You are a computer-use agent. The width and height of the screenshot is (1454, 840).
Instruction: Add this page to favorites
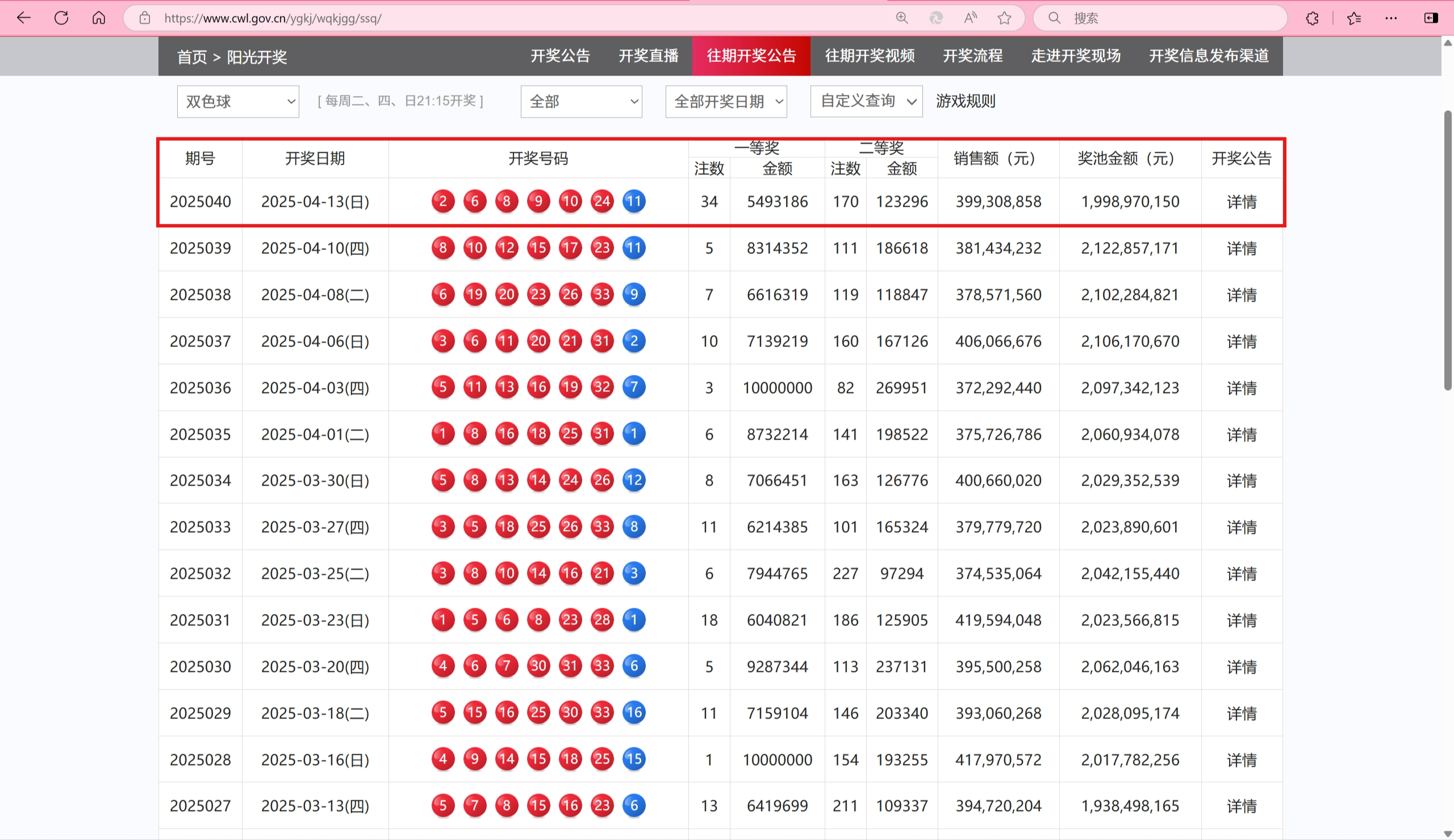coord(1005,18)
